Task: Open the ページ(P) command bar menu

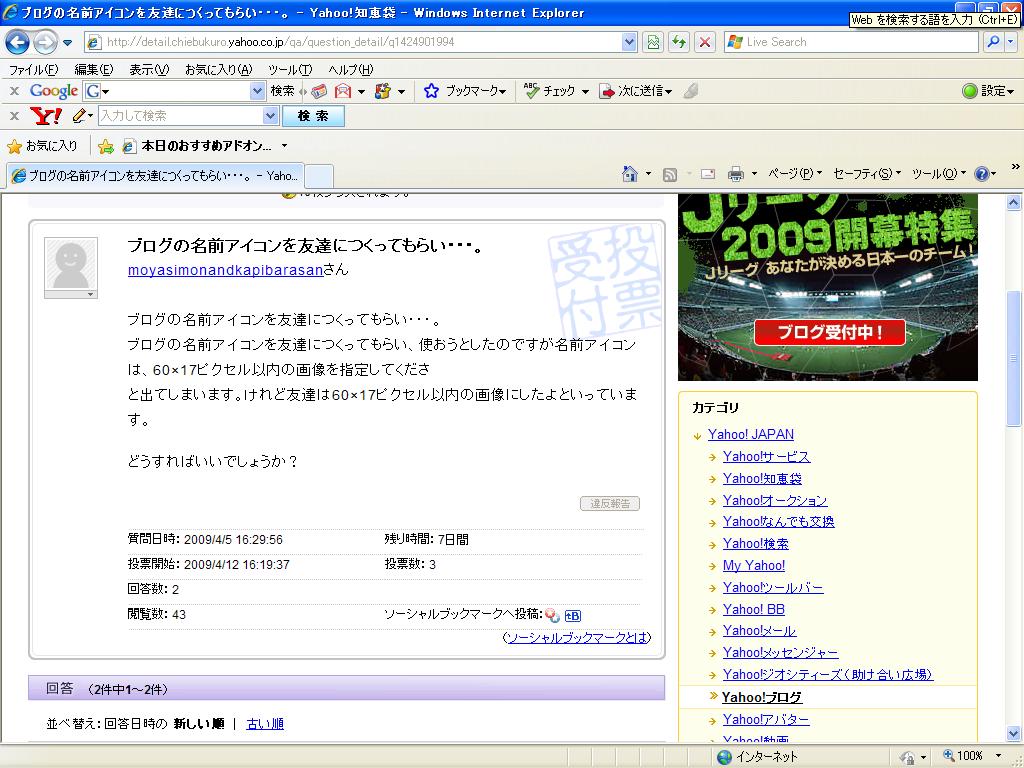Action: click(x=795, y=174)
